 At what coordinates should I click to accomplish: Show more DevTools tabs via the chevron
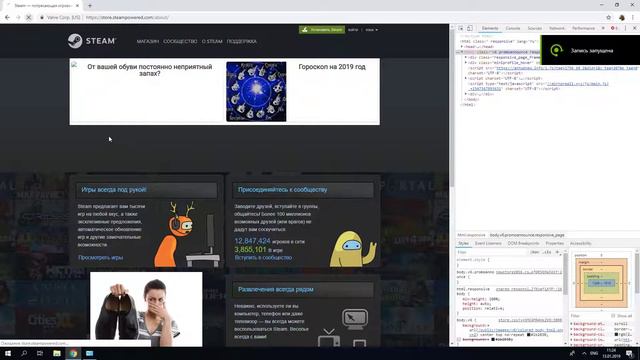coord(603,28)
